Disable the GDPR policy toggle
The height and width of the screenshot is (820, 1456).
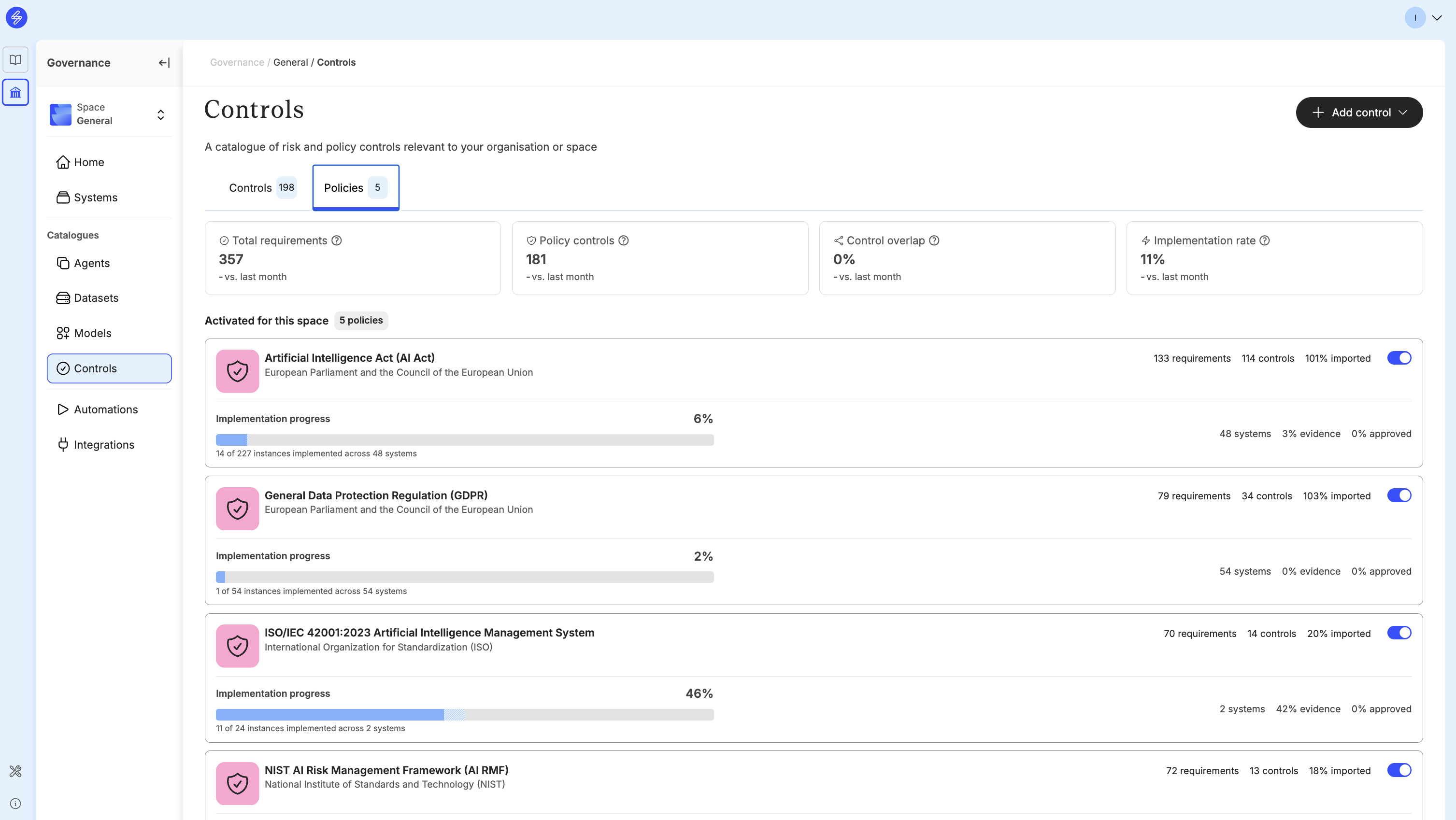coord(1399,495)
